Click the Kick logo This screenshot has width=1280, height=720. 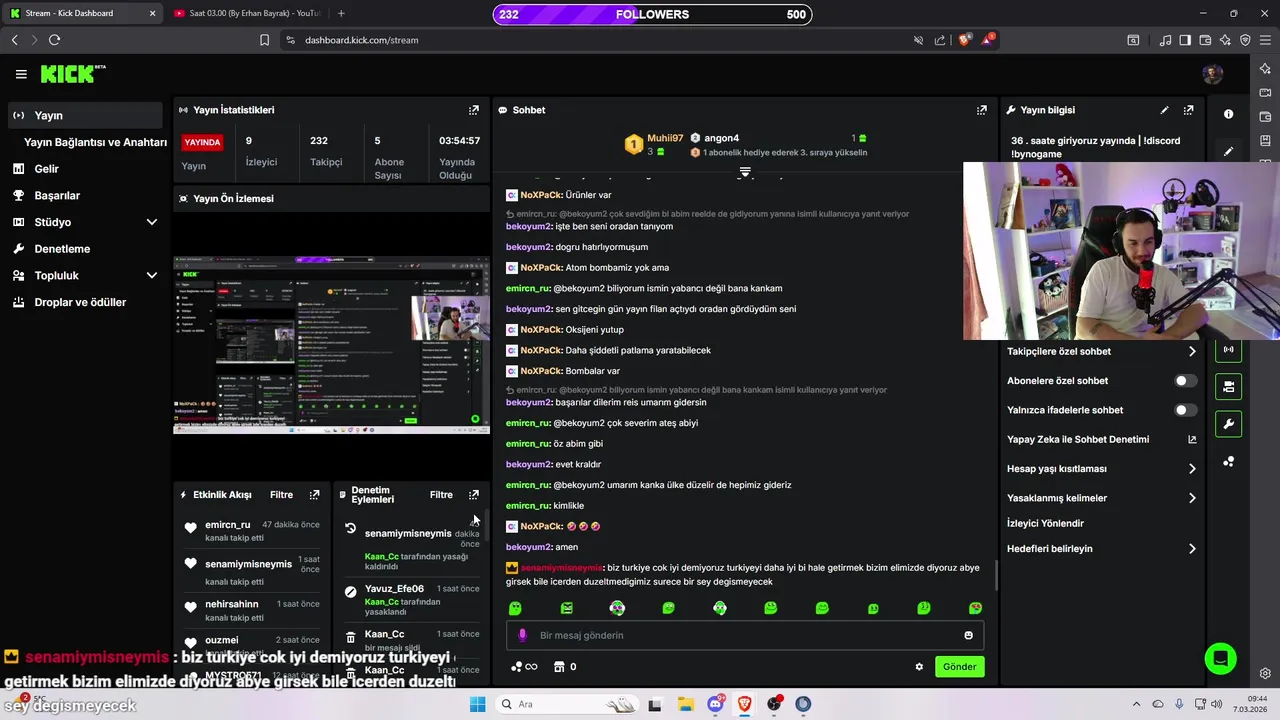(x=73, y=74)
